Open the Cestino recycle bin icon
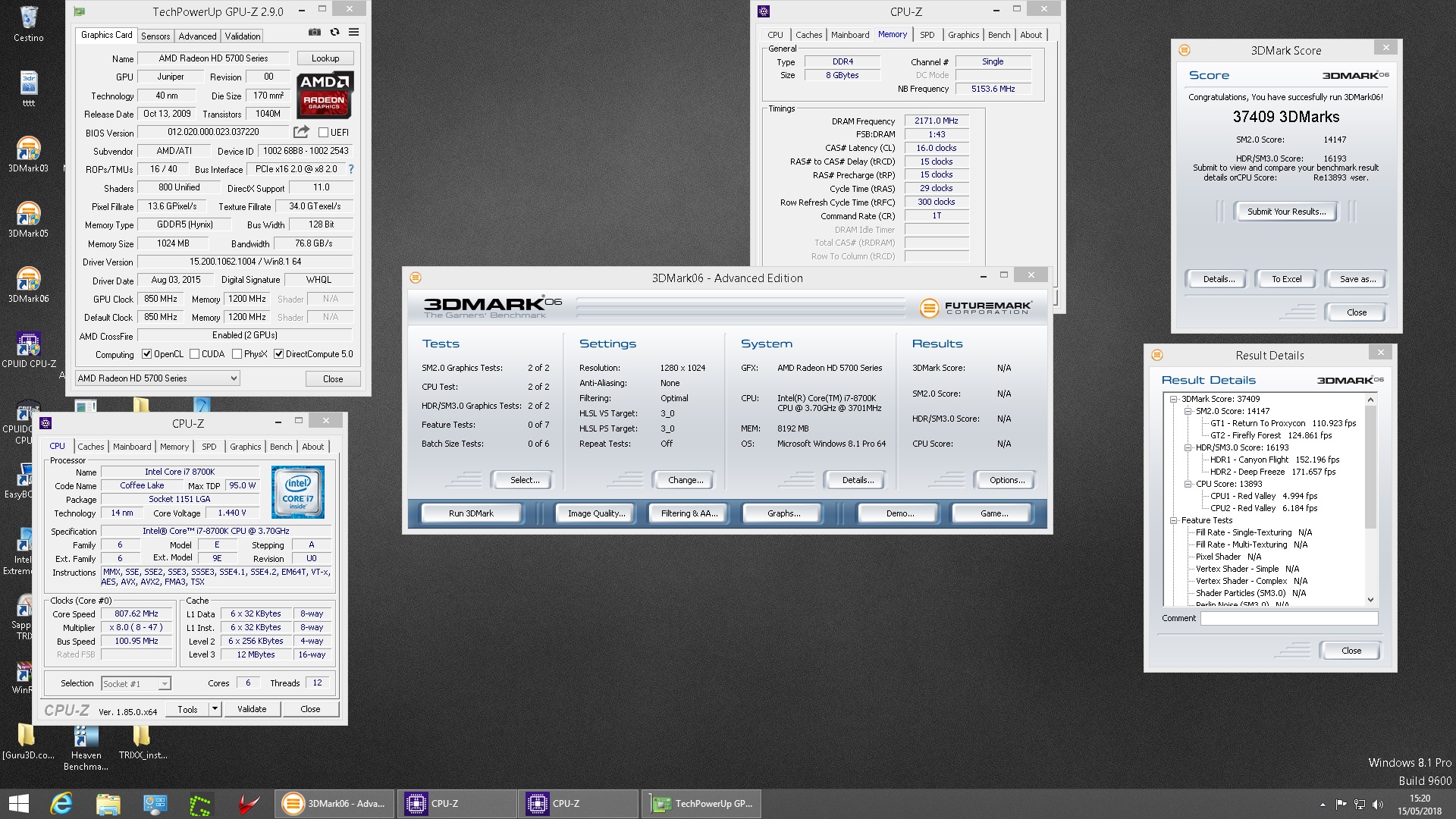Viewport: 1456px width, 819px height. (29, 24)
